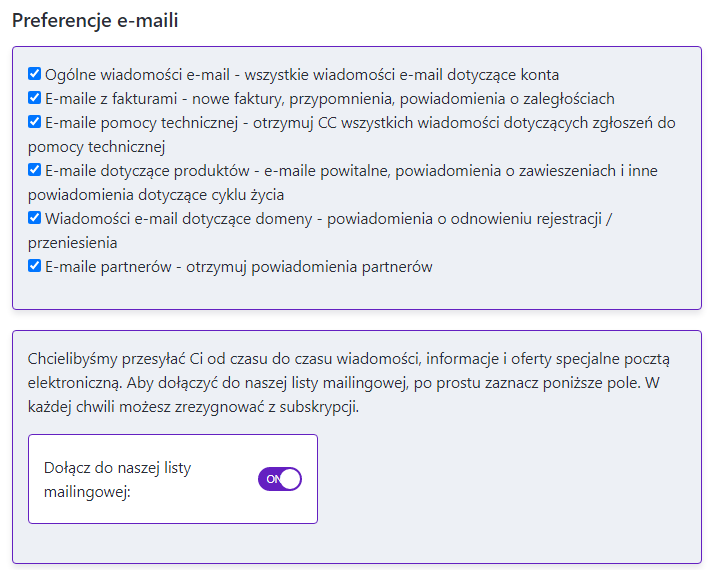The height and width of the screenshot is (570, 712).
Task: Uncheck the Ogólne wiadomości e-mail checkbox
Action: click(35, 74)
